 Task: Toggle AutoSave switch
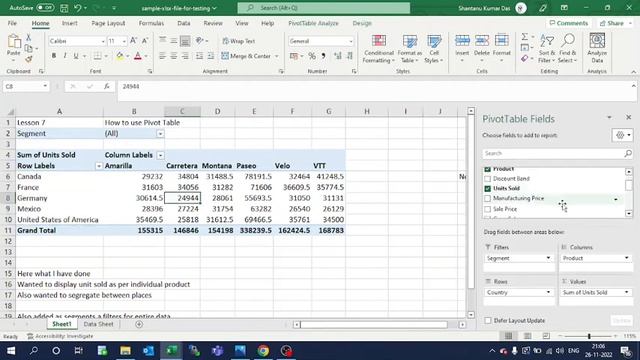(x=44, y=8)
